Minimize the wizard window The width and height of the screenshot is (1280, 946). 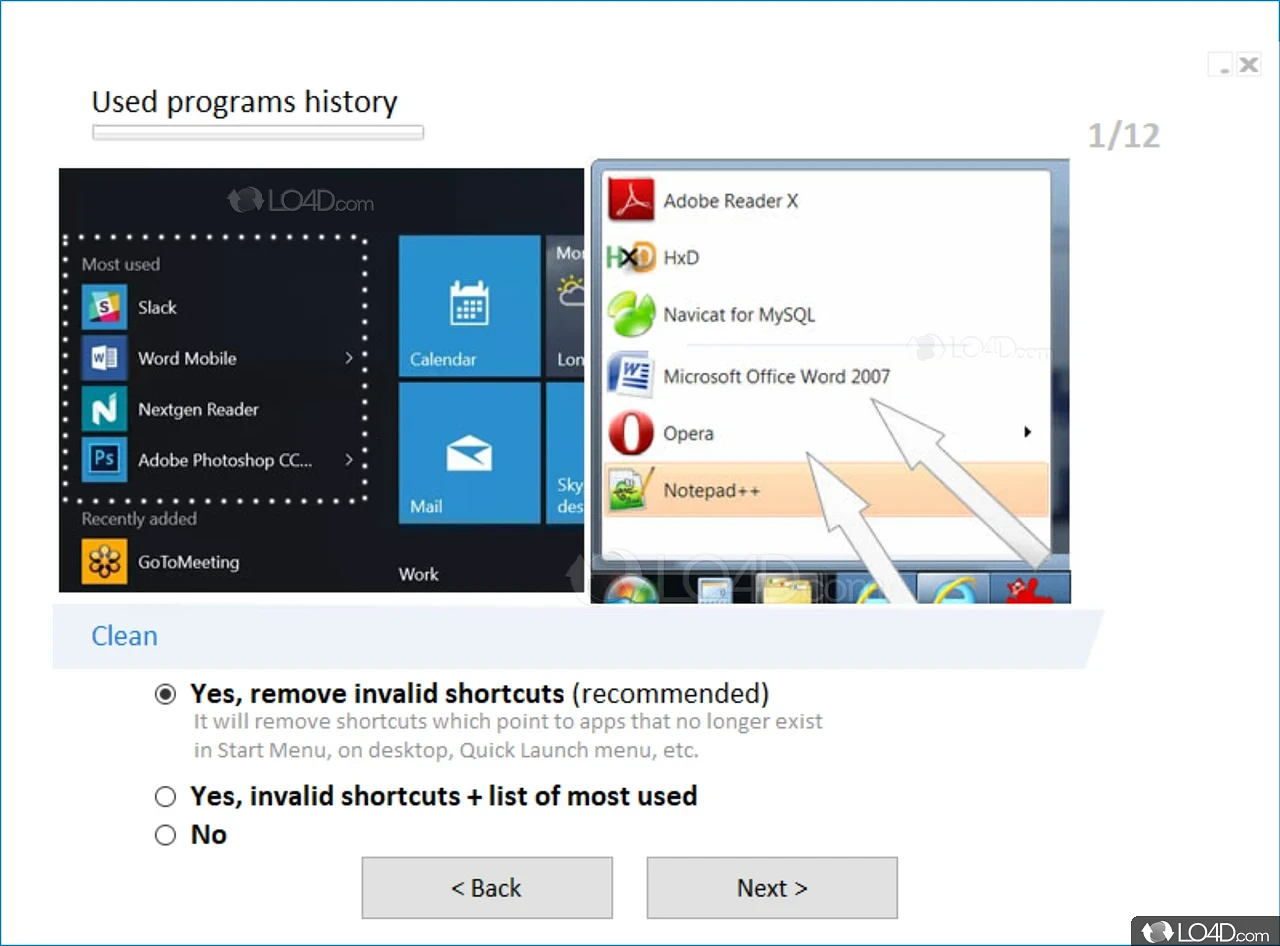point(1222,65)
